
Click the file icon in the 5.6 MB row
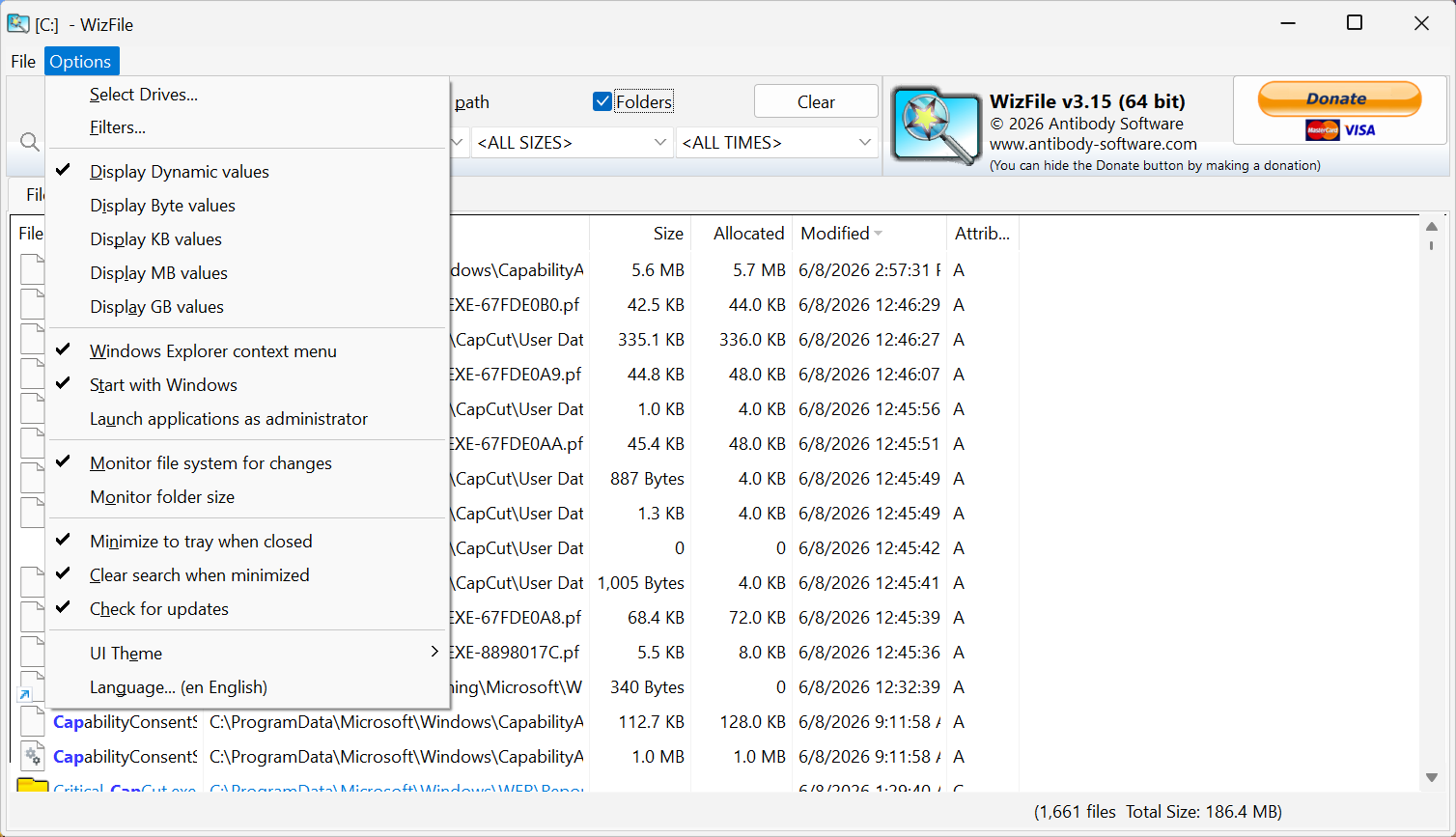[x=33, y=269]
